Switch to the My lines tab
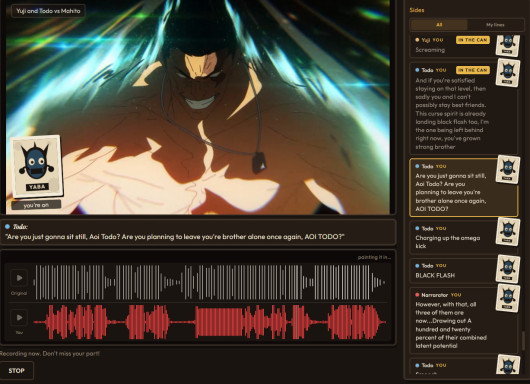Image resolution: width=530 pixels, height=384 pixels. pos(495,25)
